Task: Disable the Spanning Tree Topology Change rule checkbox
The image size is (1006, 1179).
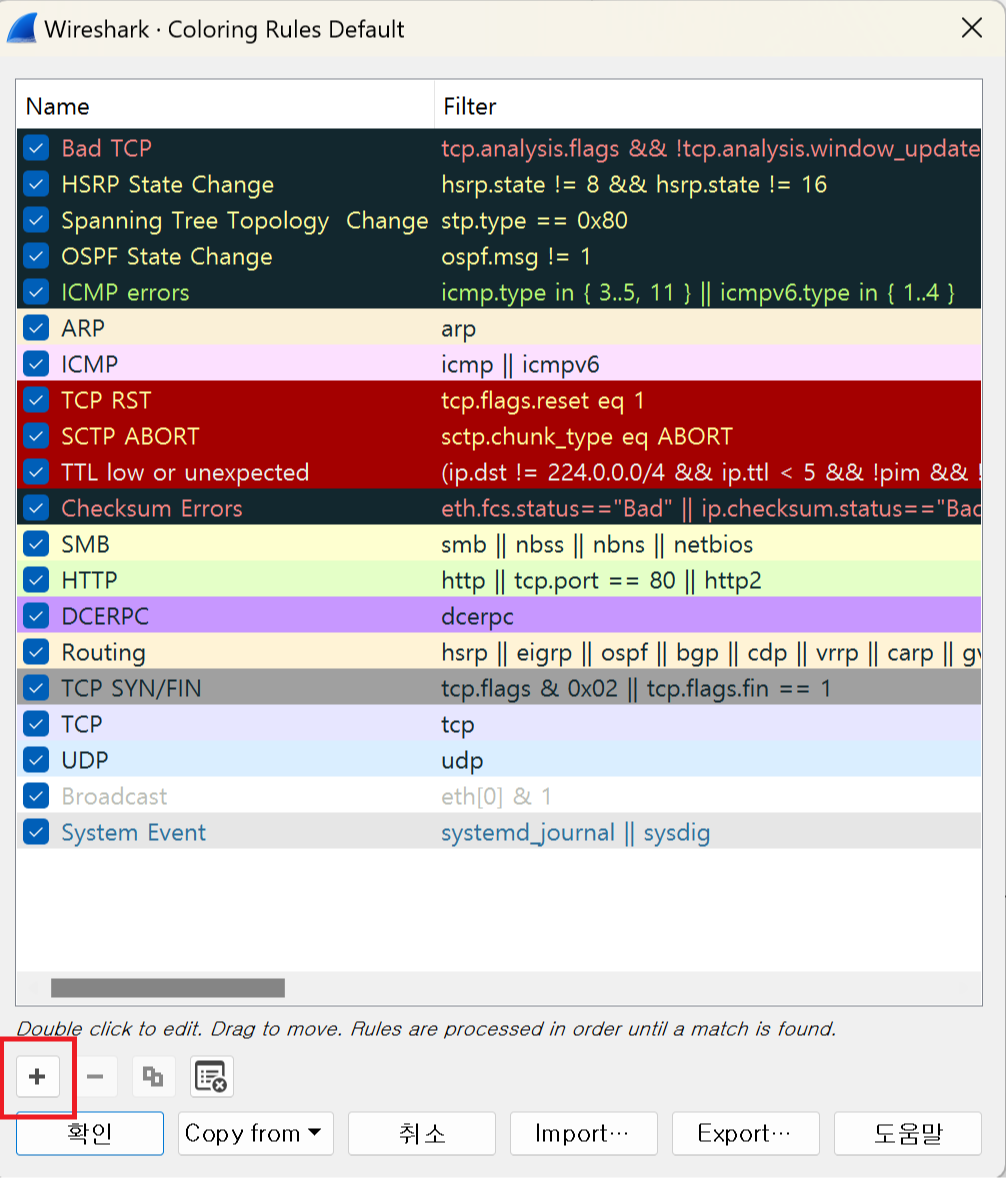Action: coord(36,220)
